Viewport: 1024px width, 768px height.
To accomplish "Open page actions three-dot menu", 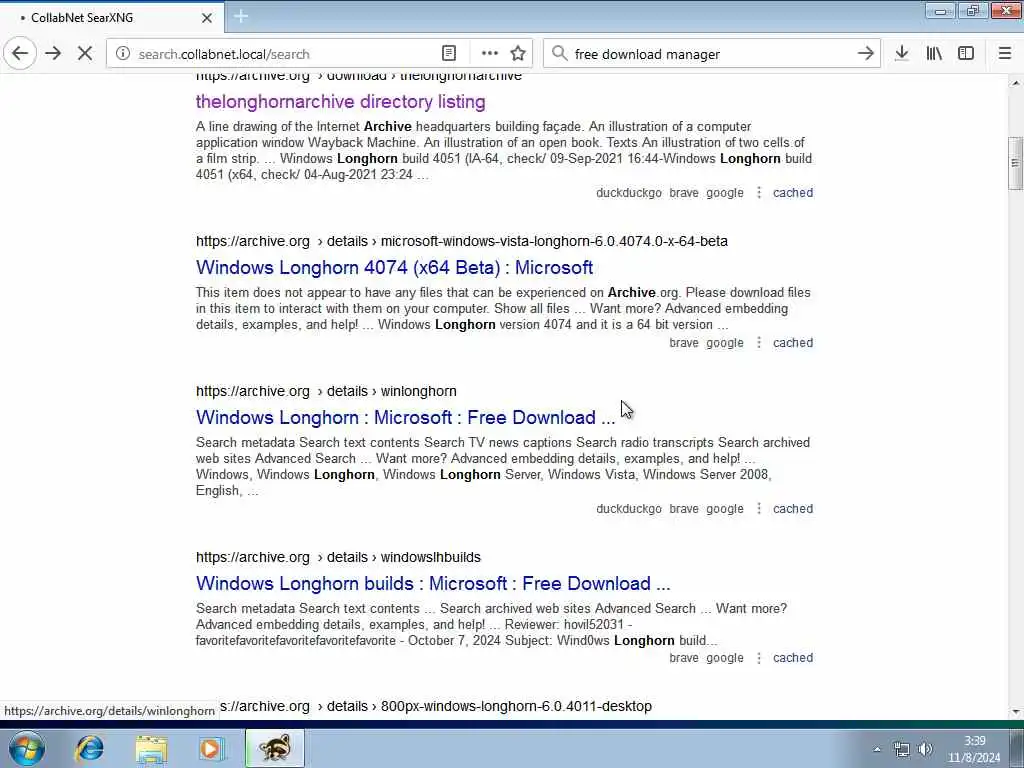I will pos(490,54).
